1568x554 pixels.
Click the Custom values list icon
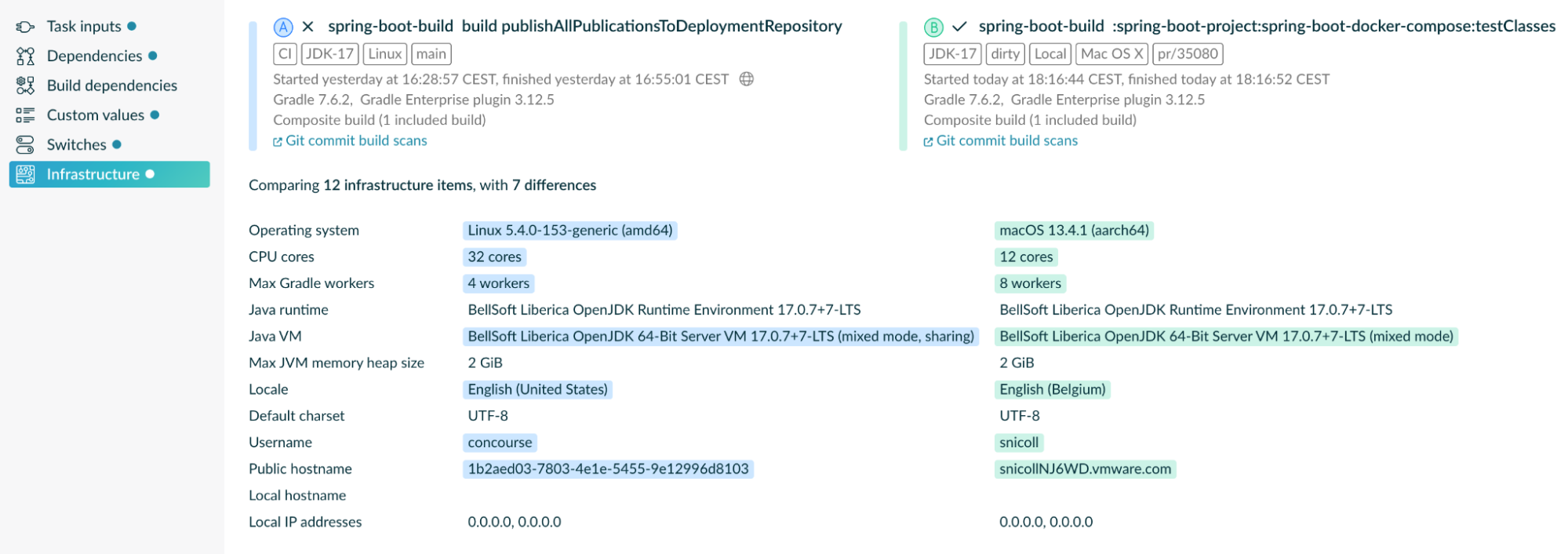click(x=25, y=115)
